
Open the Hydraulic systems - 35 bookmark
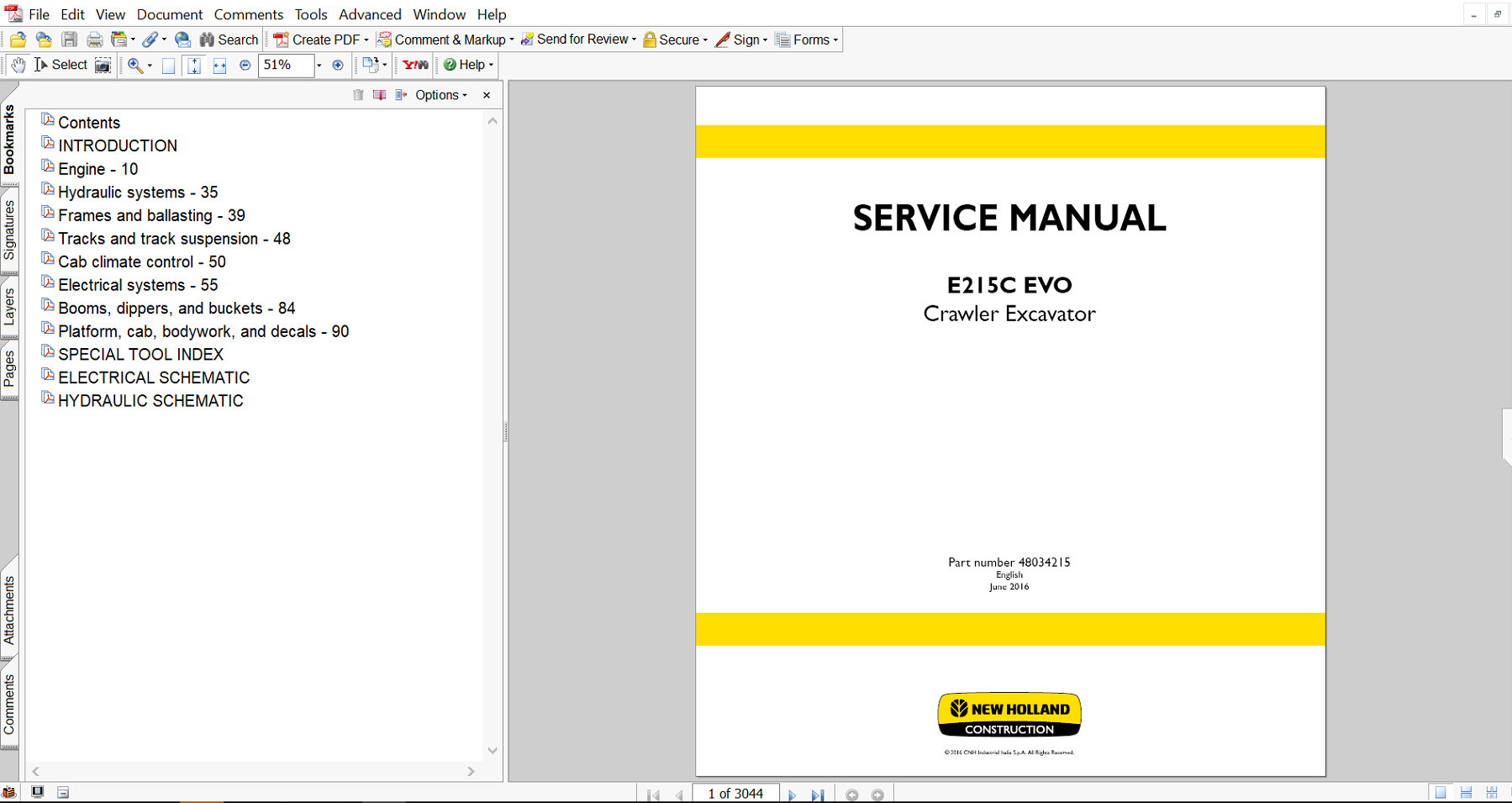click(138, 193)
